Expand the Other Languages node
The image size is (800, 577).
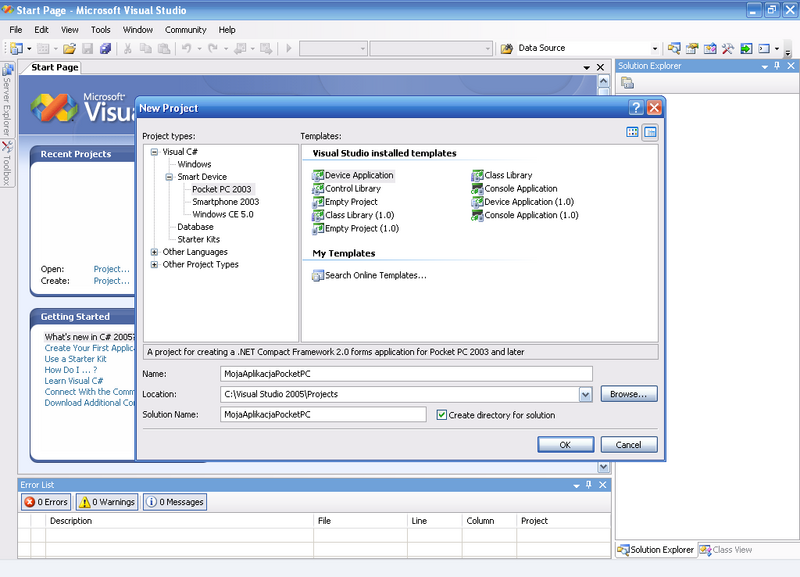pyautogui.click(x=154, y=252)
